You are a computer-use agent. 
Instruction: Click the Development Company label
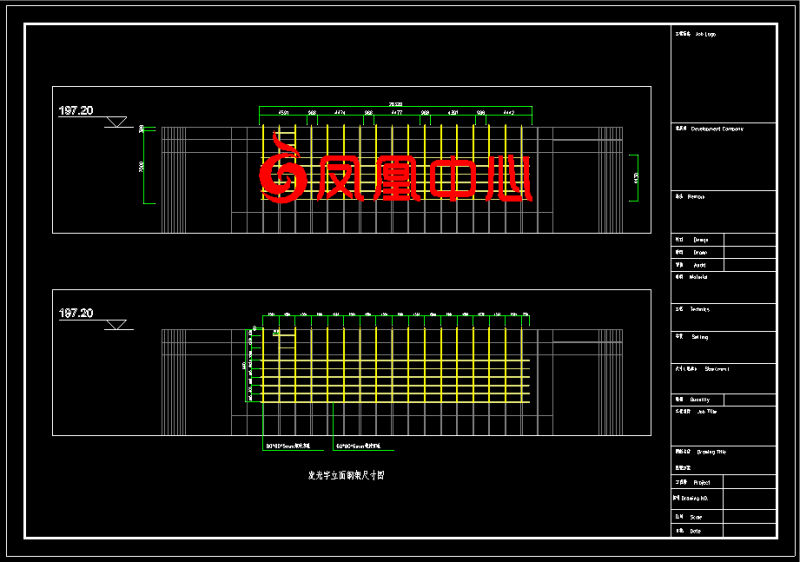pos(710,129)
